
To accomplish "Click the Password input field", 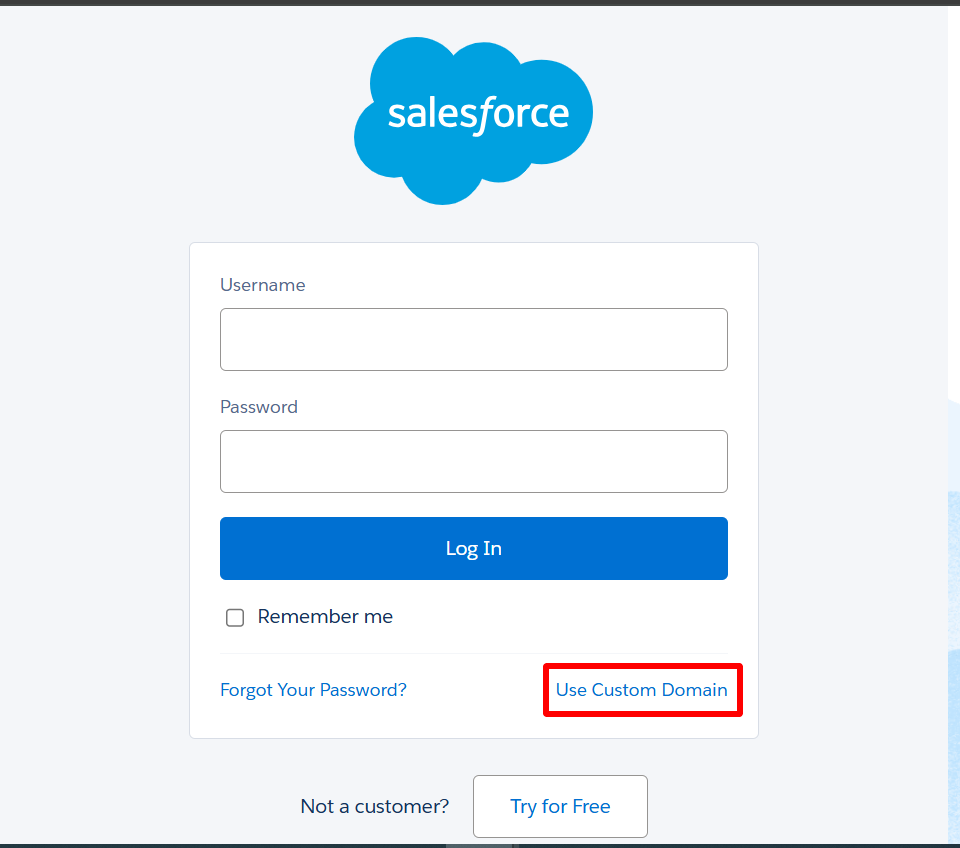I will pos(473,461).
